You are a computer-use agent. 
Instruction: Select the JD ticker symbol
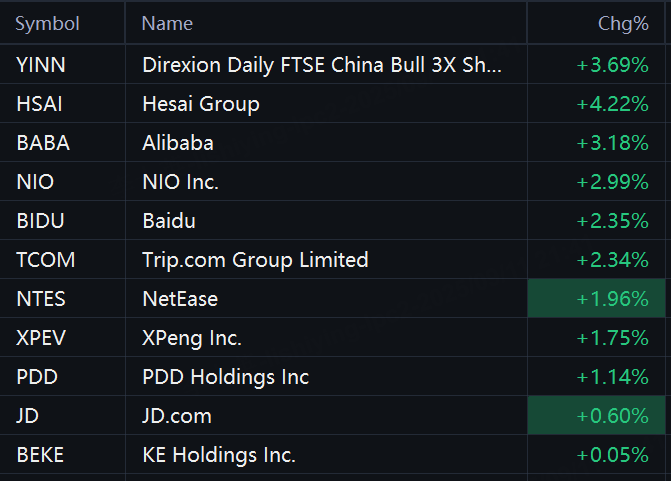27,416
